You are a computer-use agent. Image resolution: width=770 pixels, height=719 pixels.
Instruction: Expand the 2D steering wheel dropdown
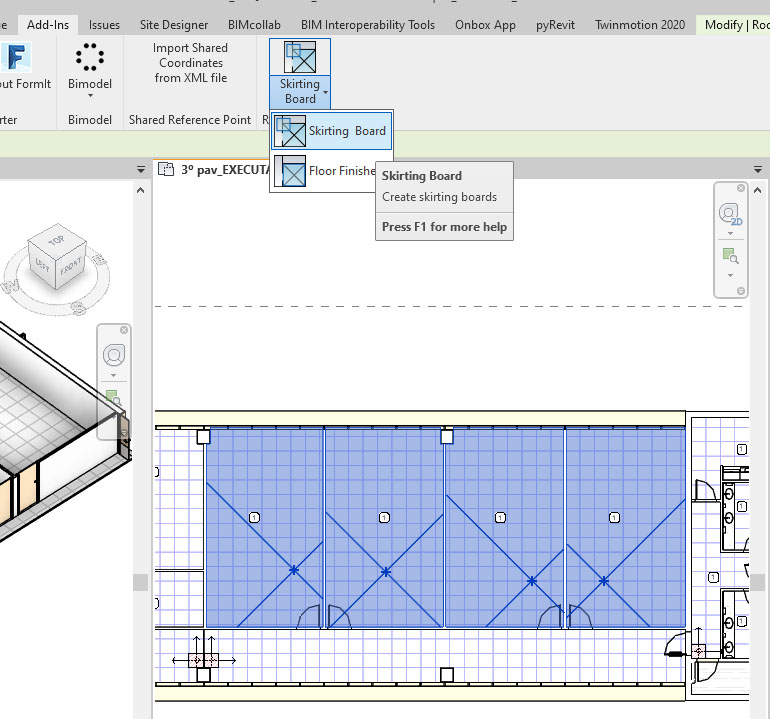(730, 233)
